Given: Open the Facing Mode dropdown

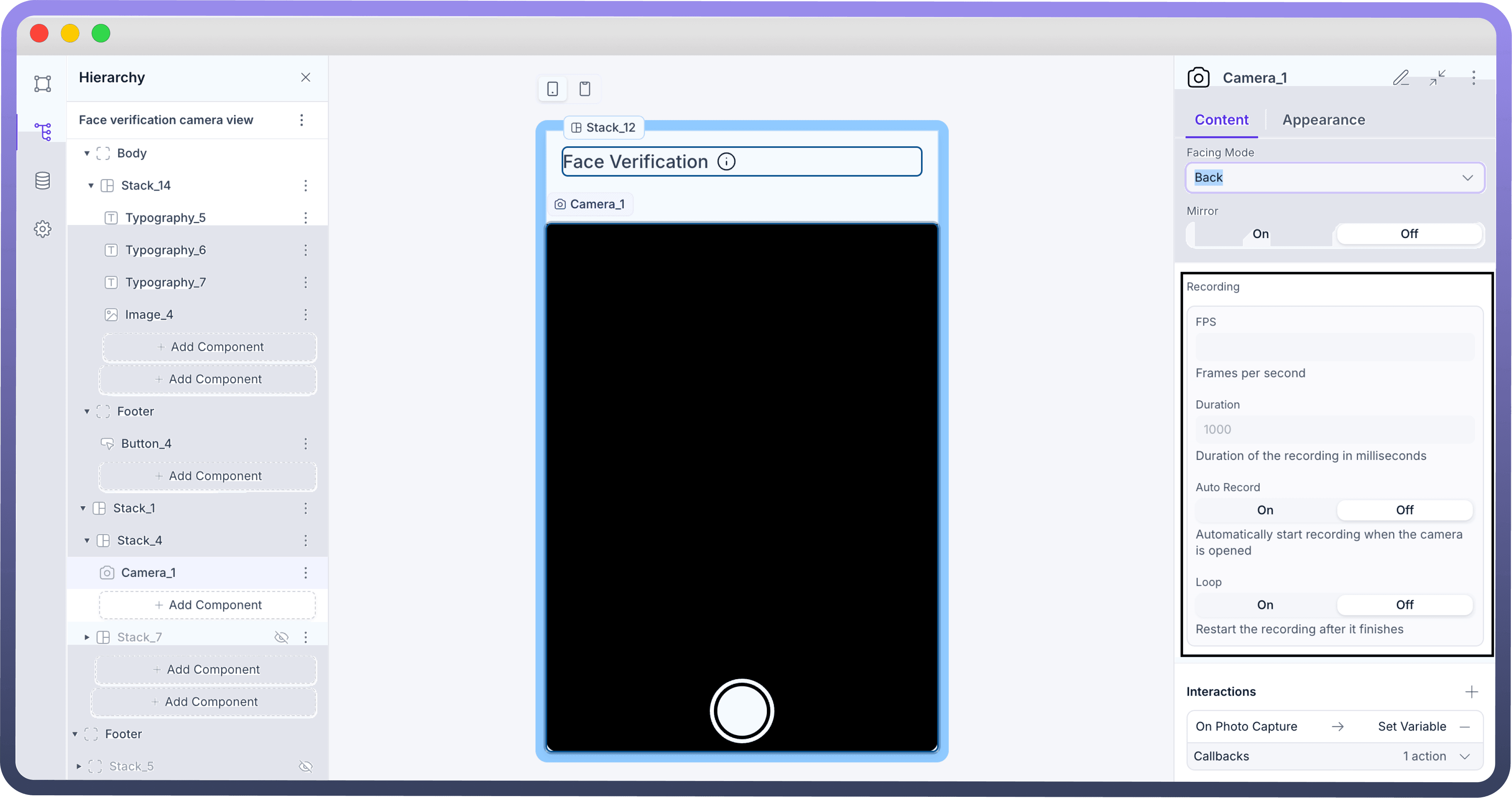Looking at the screenshot, I should click(1335, 178).
